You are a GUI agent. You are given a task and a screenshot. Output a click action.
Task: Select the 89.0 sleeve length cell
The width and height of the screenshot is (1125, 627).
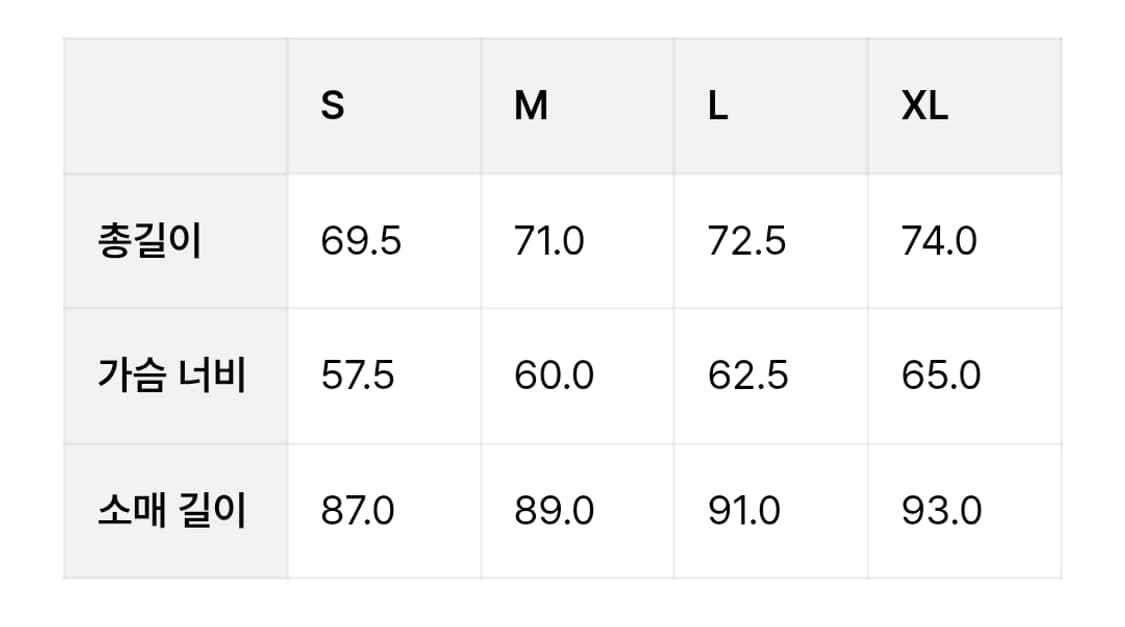click(x=554, y=511)
